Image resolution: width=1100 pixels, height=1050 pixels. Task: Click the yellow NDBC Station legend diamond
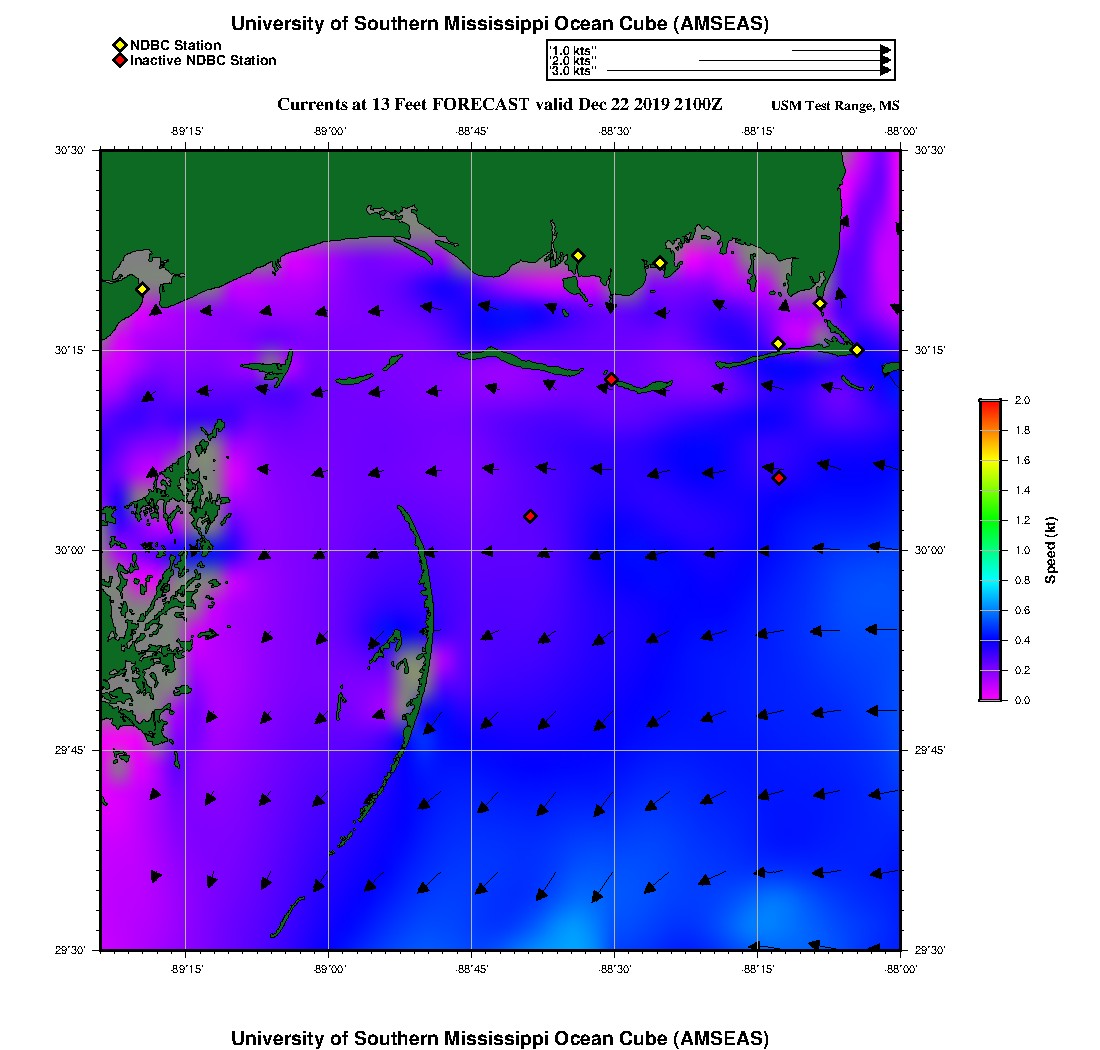pos(120,45)
